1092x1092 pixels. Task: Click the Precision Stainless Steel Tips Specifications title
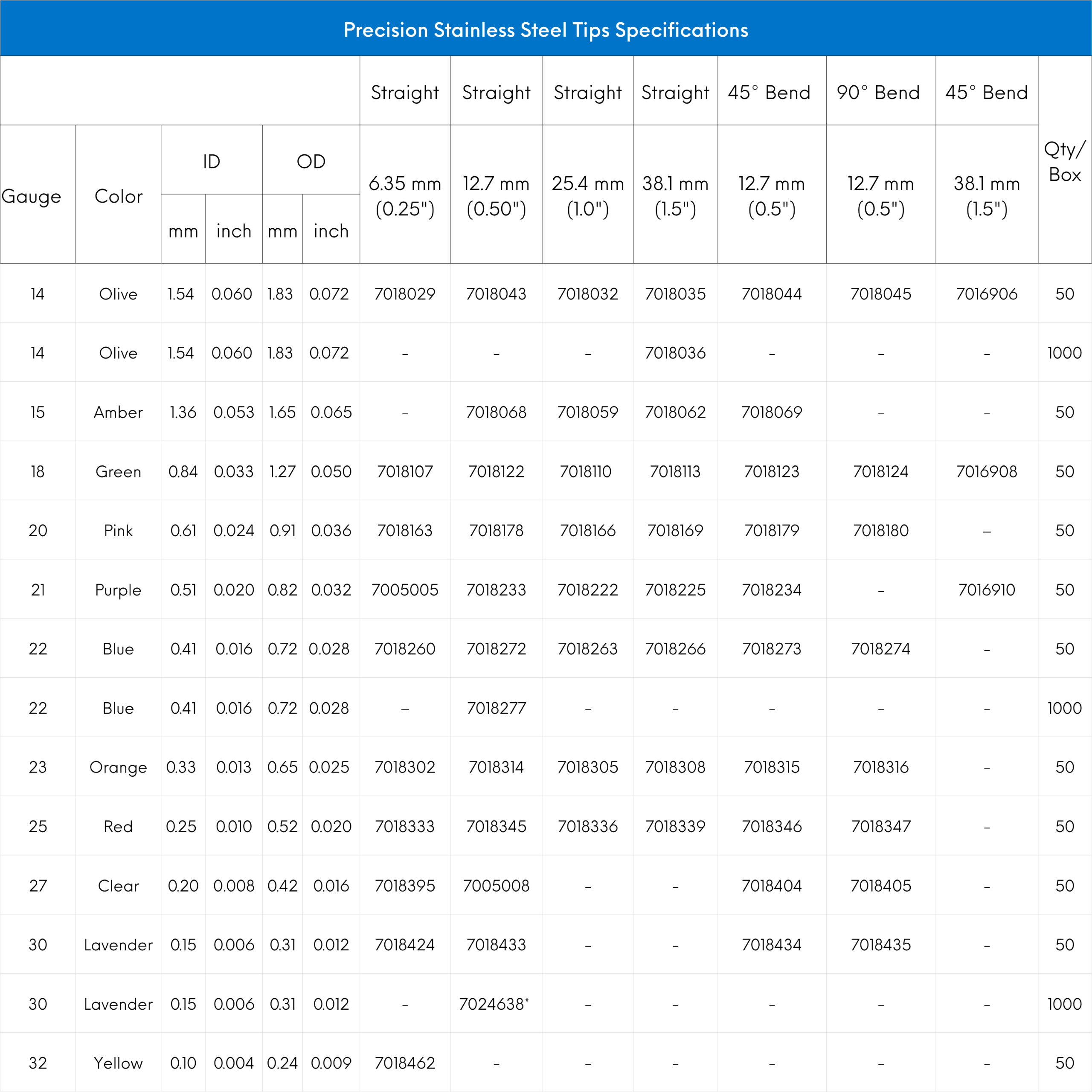point(546,30)
